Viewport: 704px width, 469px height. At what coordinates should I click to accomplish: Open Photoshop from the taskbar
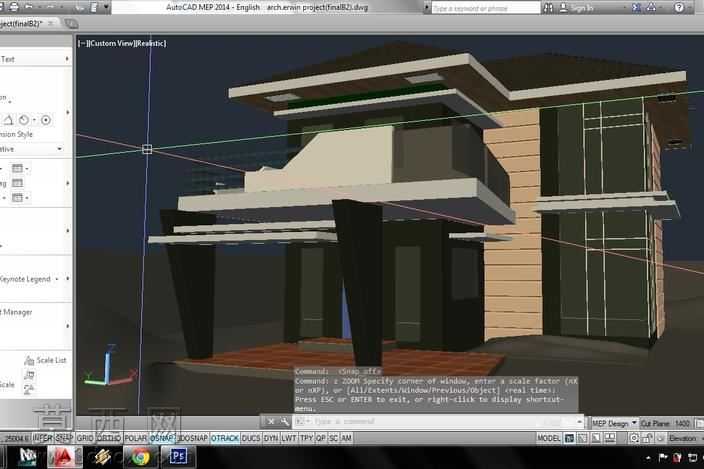point(178,457)
